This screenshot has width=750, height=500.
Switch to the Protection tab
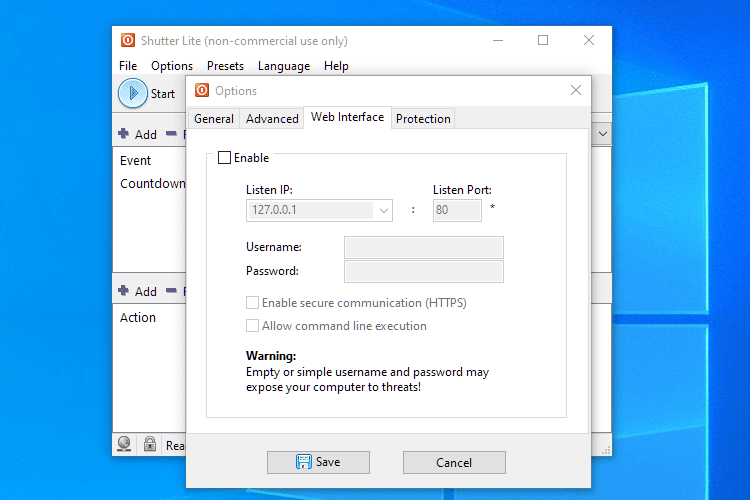click(423, 119)
